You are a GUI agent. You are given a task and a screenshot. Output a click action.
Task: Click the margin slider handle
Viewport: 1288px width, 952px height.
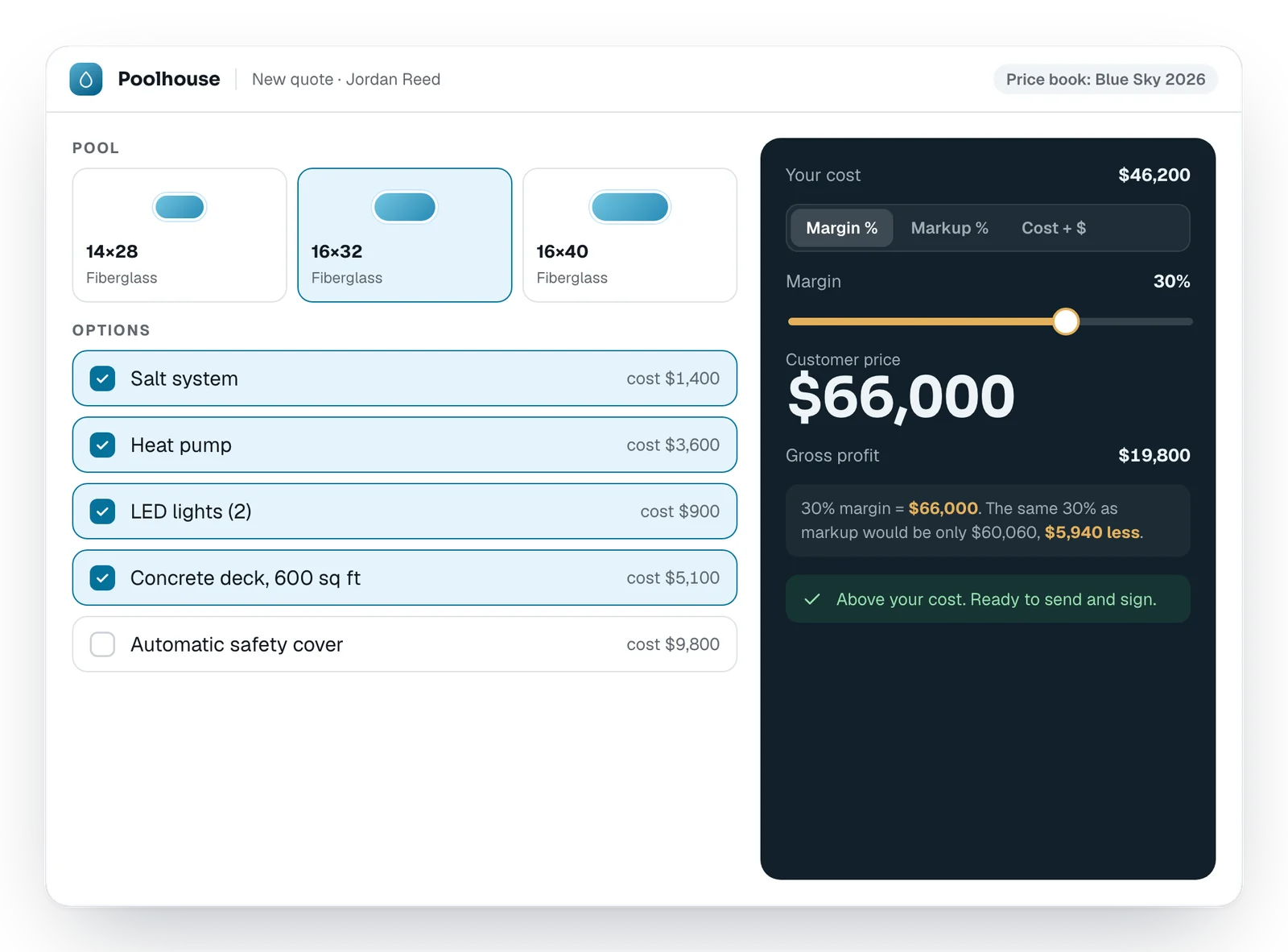pyautogui.click(x=1066, y=321)
